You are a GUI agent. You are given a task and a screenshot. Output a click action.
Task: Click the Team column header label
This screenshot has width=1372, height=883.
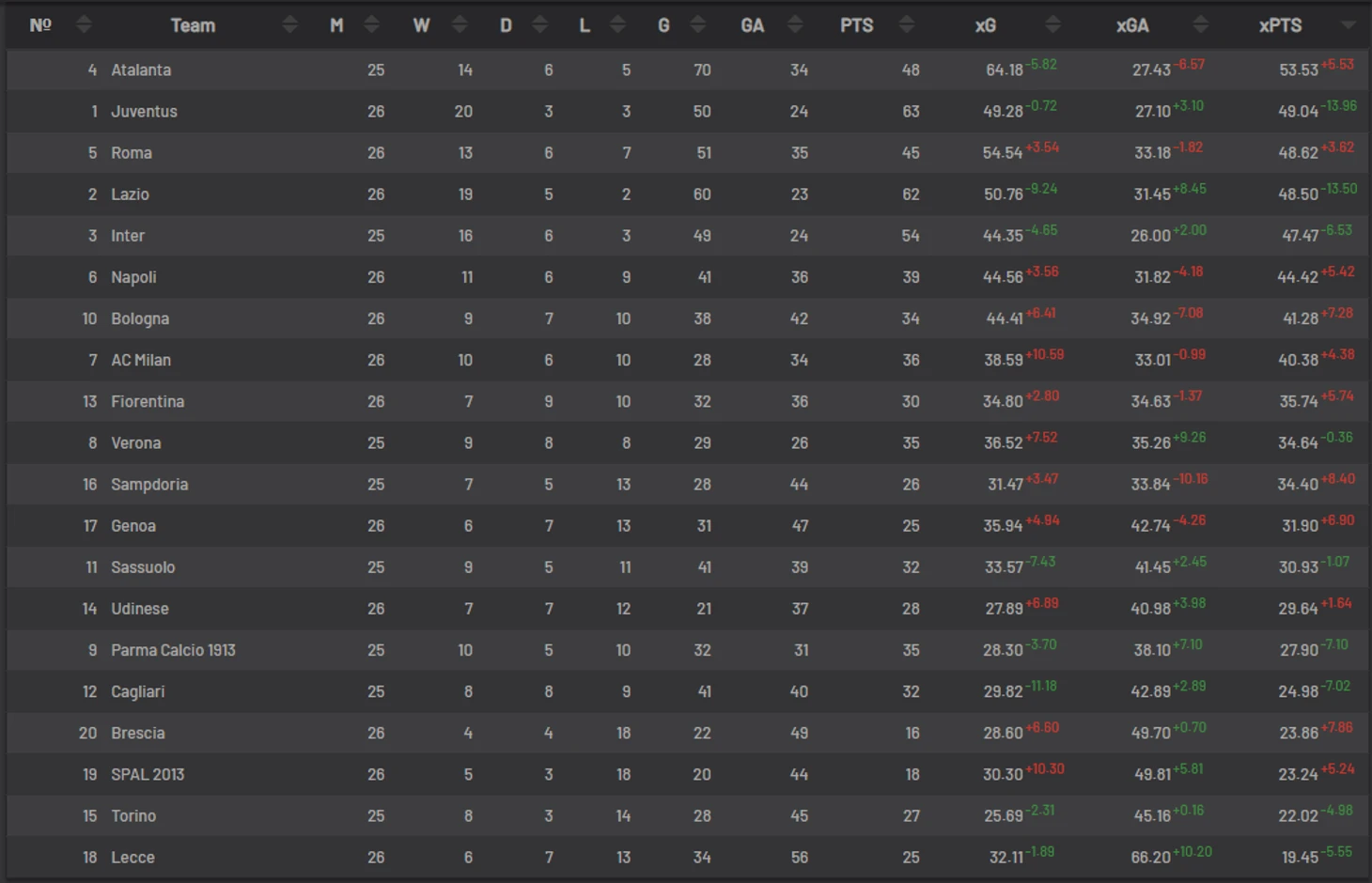193,25
